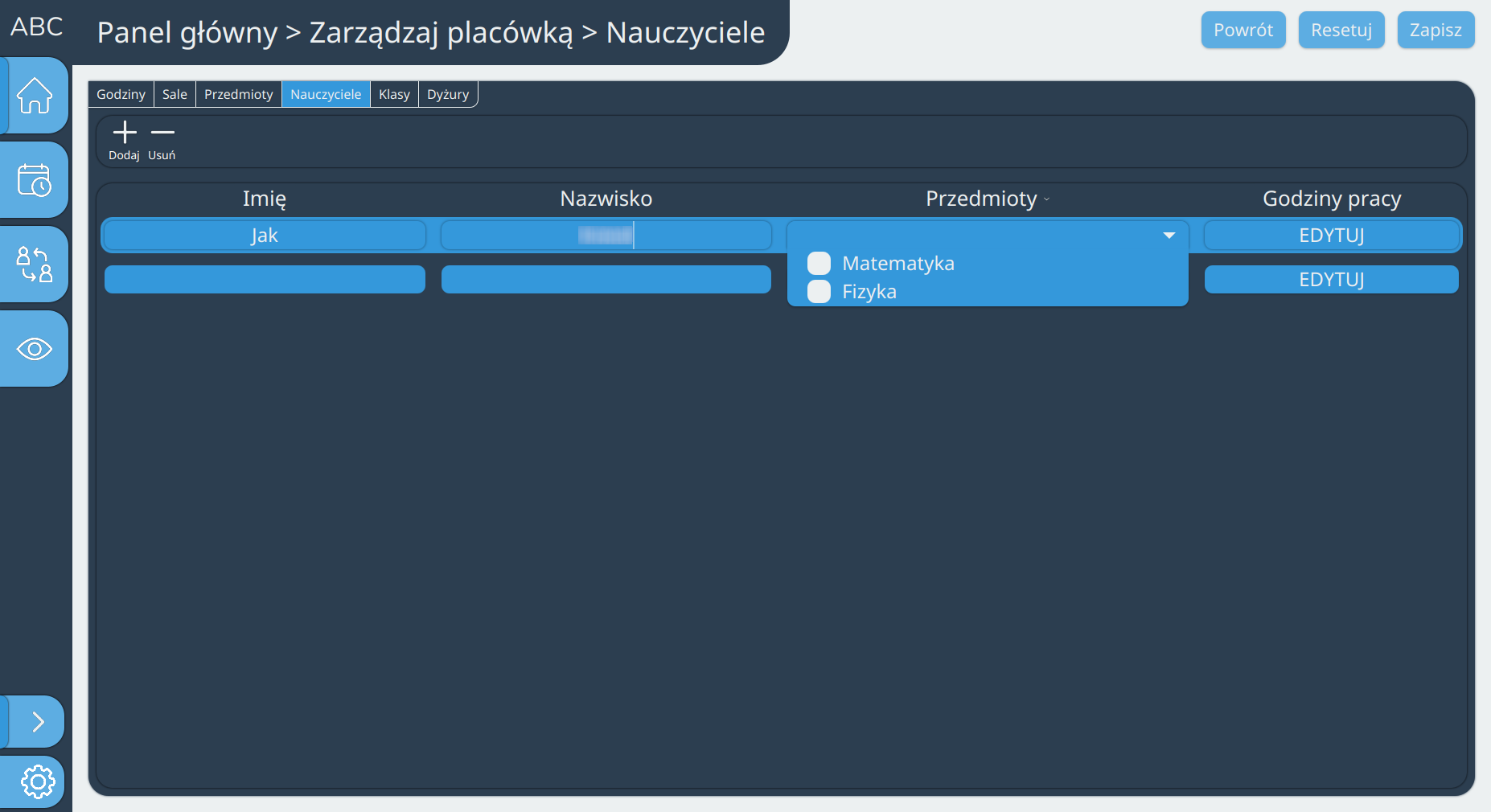1491x812 pixels.
Task: Switch to the Klasy tab
Action: tap(394, 94)
